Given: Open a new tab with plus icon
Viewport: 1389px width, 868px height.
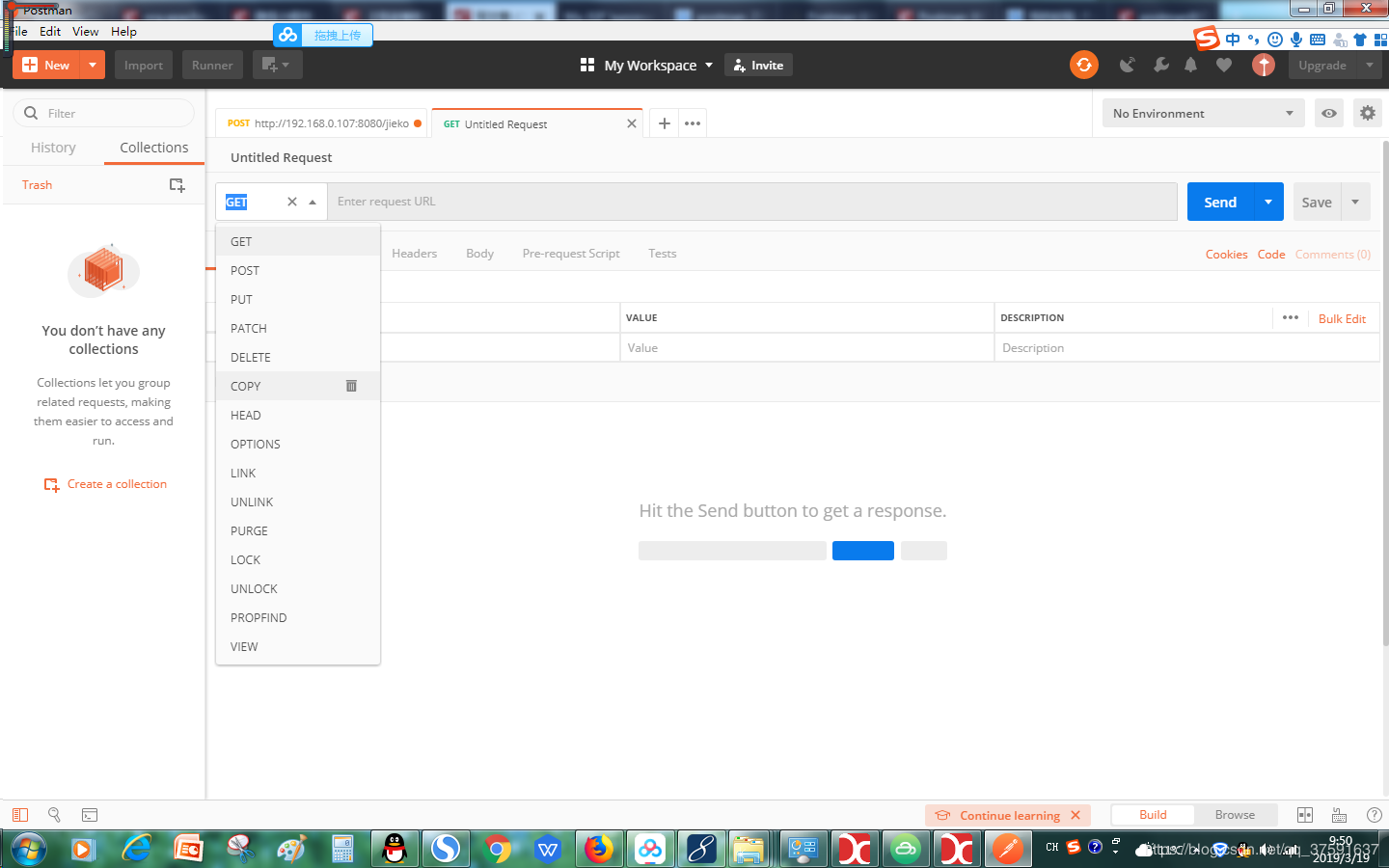Looking at the screenshot, I should click(x=665, y=123).
